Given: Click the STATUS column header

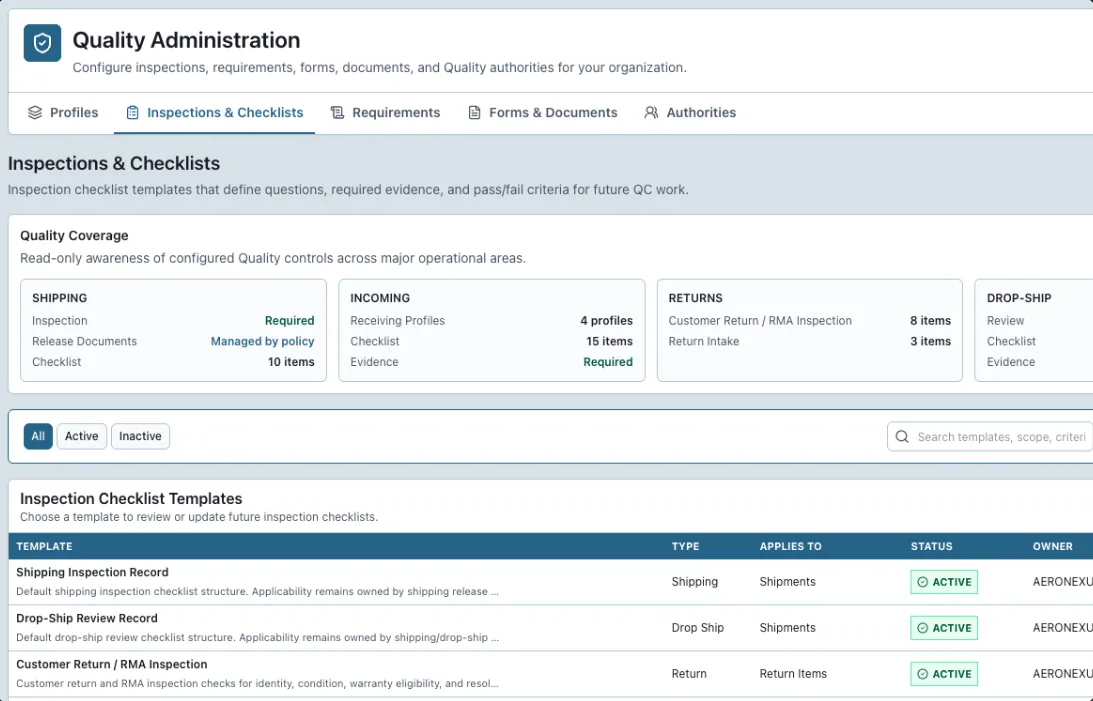Looking at the screenshot, I should pos(931,546).
